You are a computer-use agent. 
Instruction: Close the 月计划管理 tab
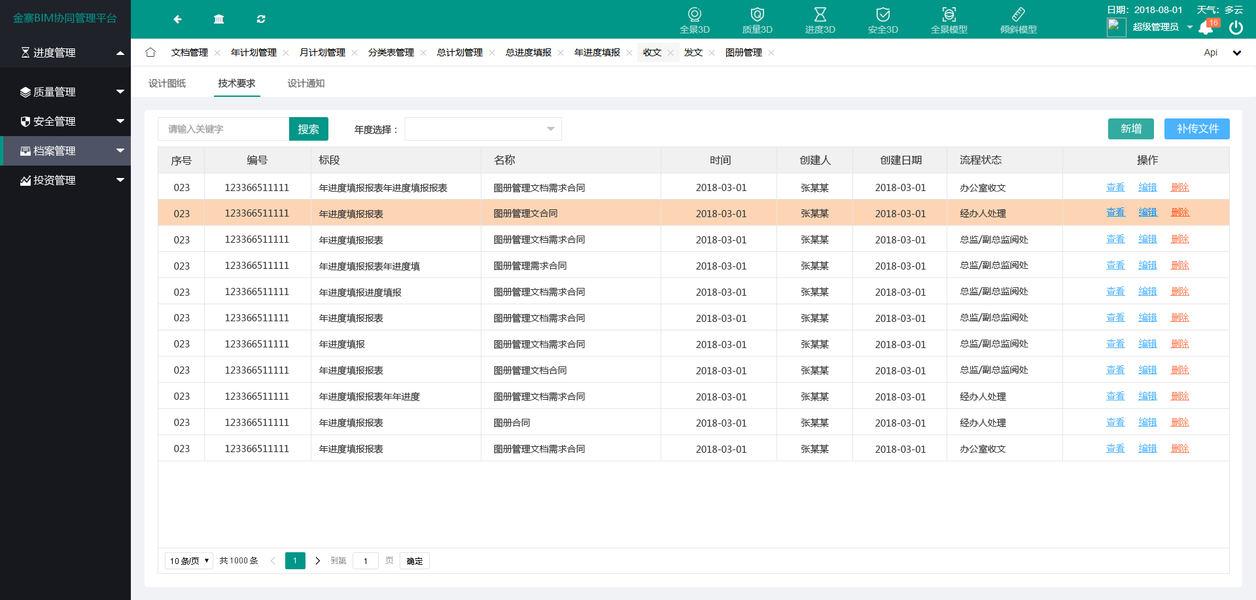tap(354, 53)
